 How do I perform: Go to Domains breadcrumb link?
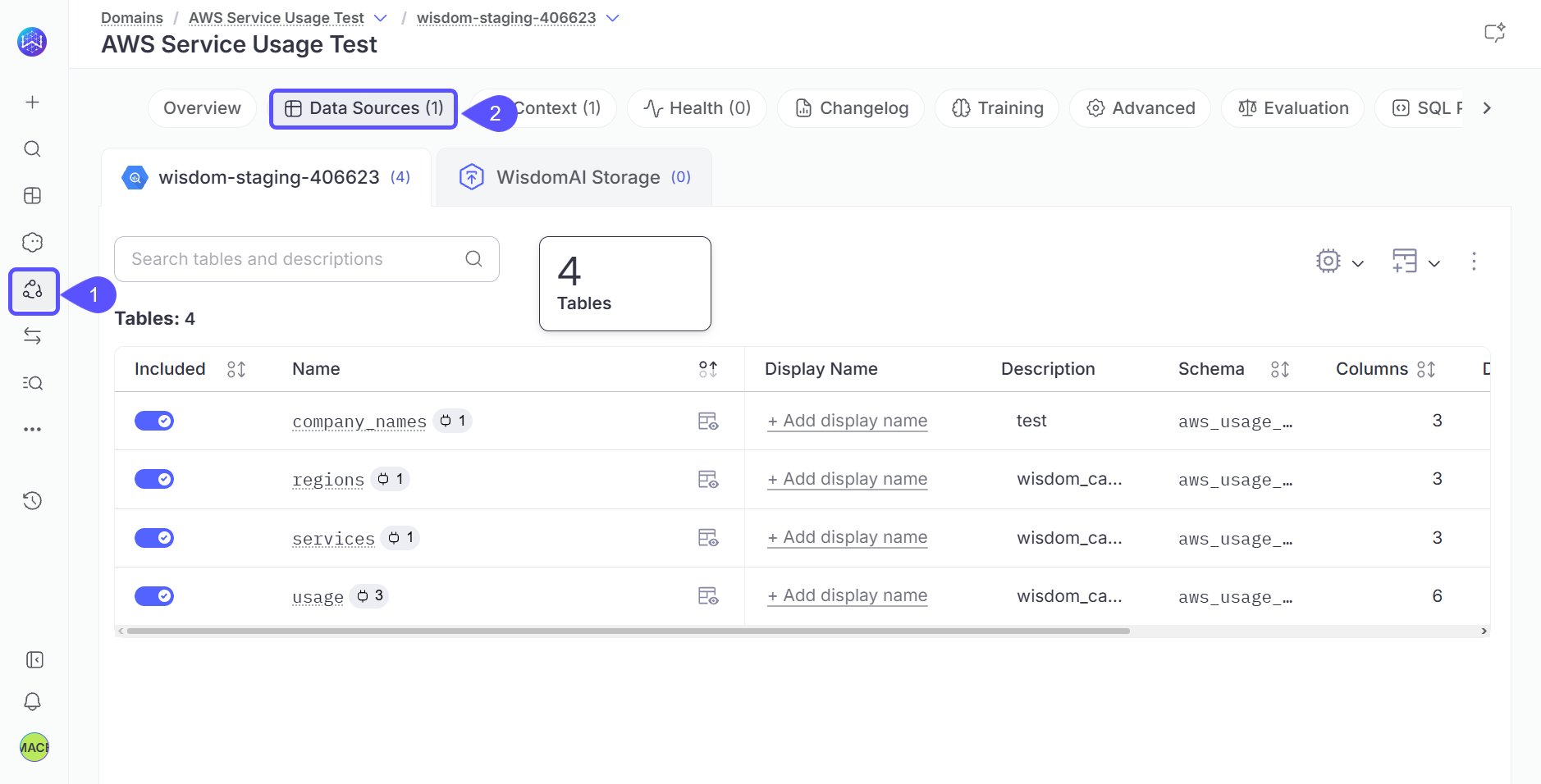(132, 18)
